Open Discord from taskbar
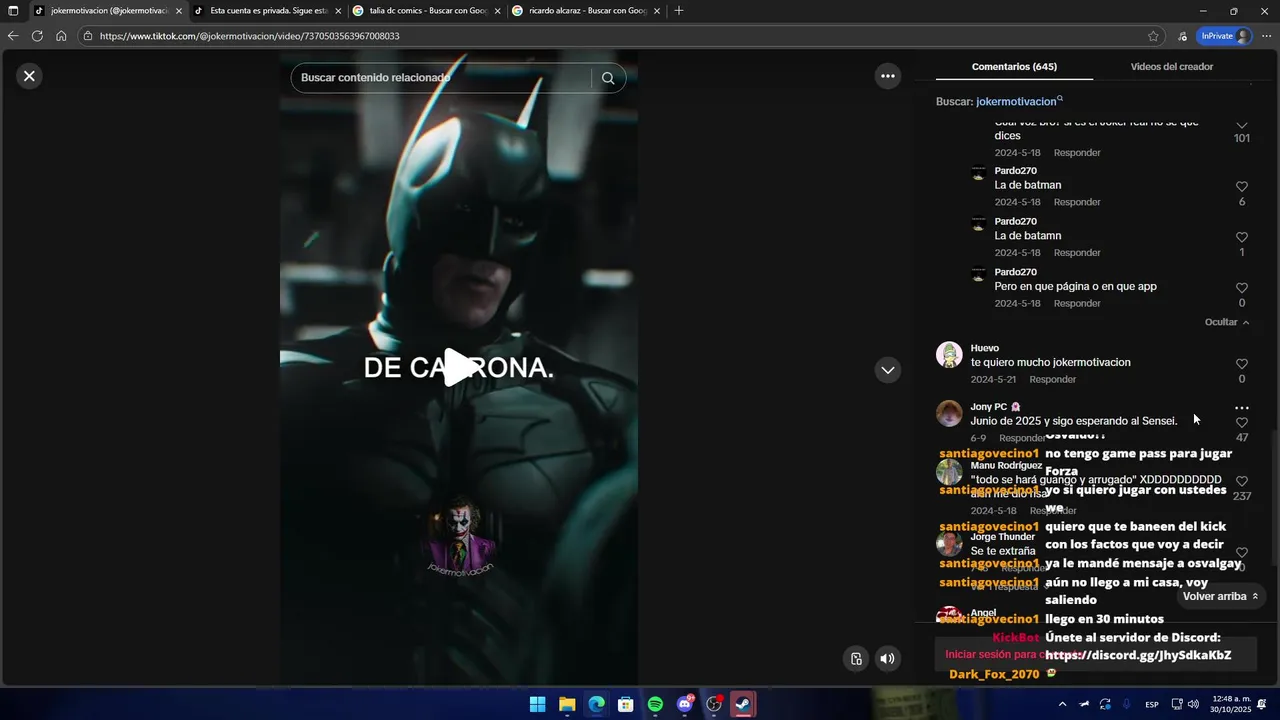The width and height of the screenshot is (1280, 720). click(685, 704)
